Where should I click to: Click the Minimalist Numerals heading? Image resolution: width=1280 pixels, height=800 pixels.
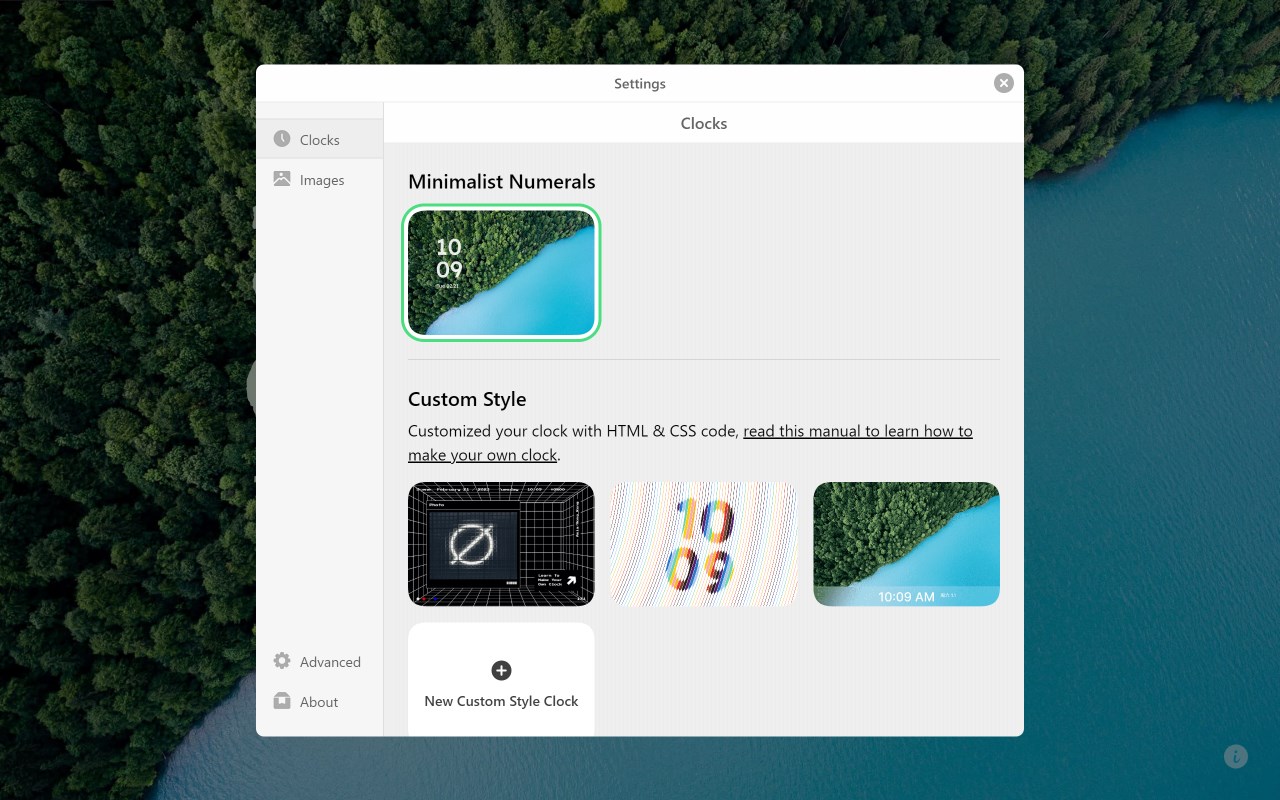(501, 182)
